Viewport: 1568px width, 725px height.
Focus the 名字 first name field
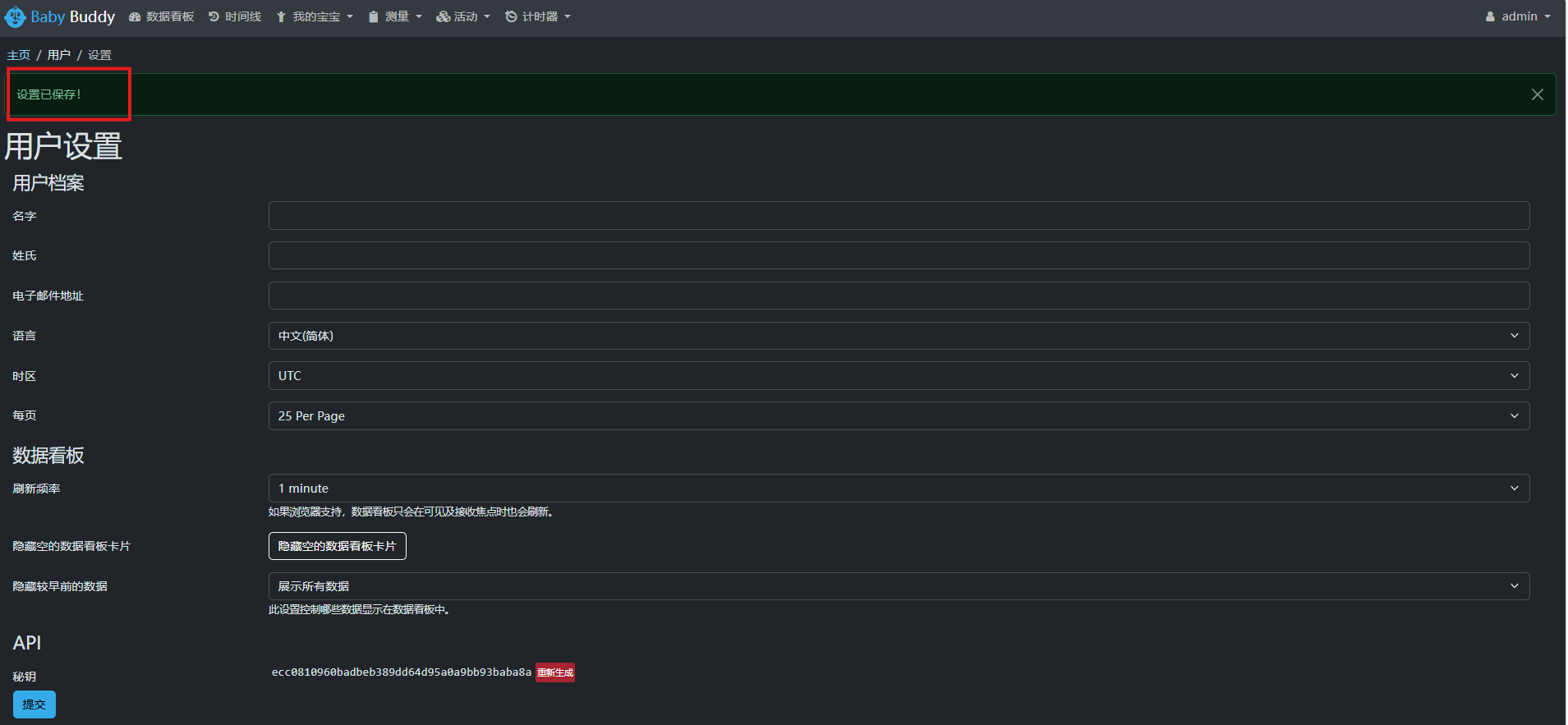(x=899, y=216)
